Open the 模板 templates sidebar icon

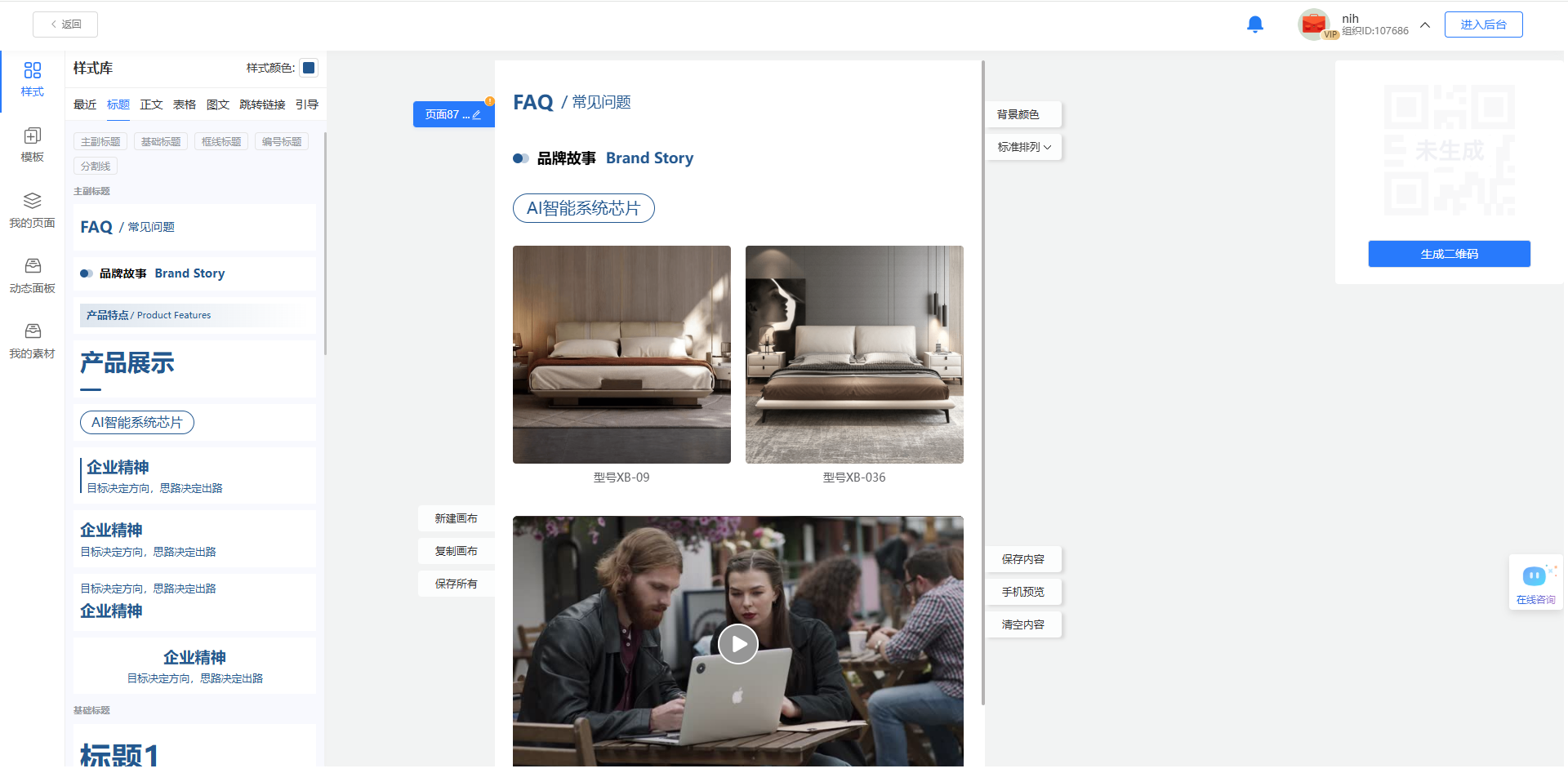pyautogui.click(x=32, y=144)
